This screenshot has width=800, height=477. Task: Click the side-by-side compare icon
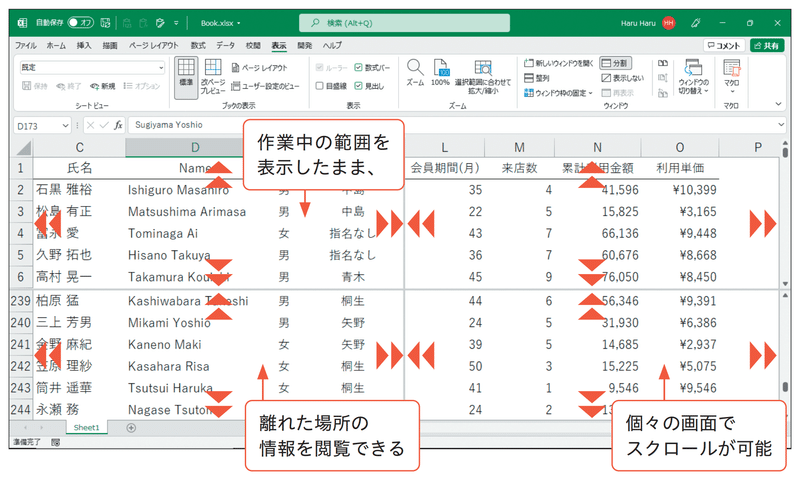(663, 63)
